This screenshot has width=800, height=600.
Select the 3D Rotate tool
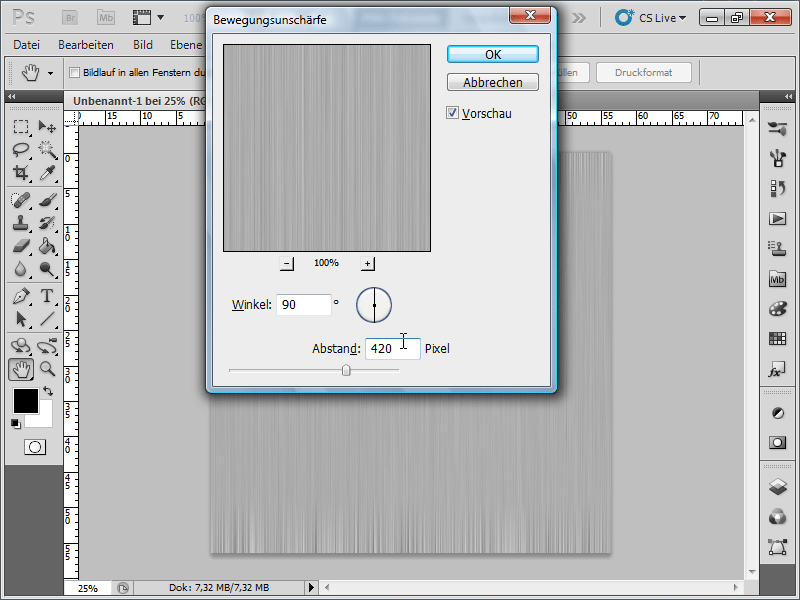coord(21,346)
